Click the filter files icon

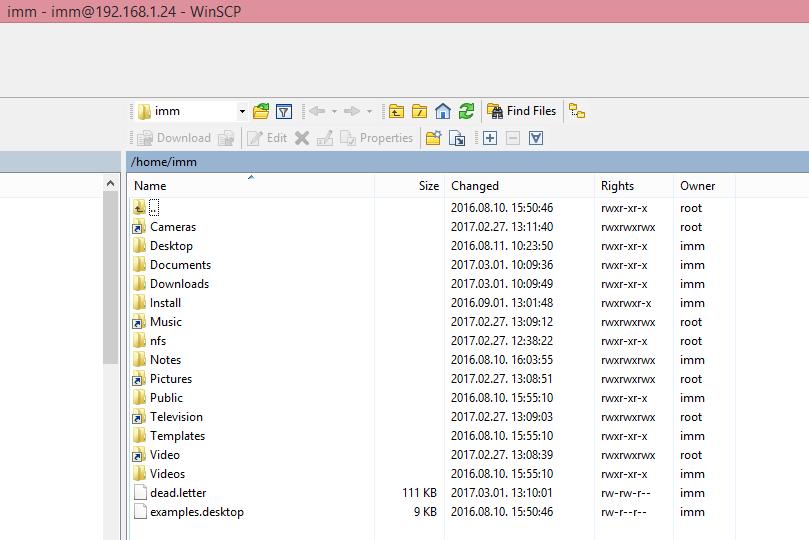coord(284,111)
